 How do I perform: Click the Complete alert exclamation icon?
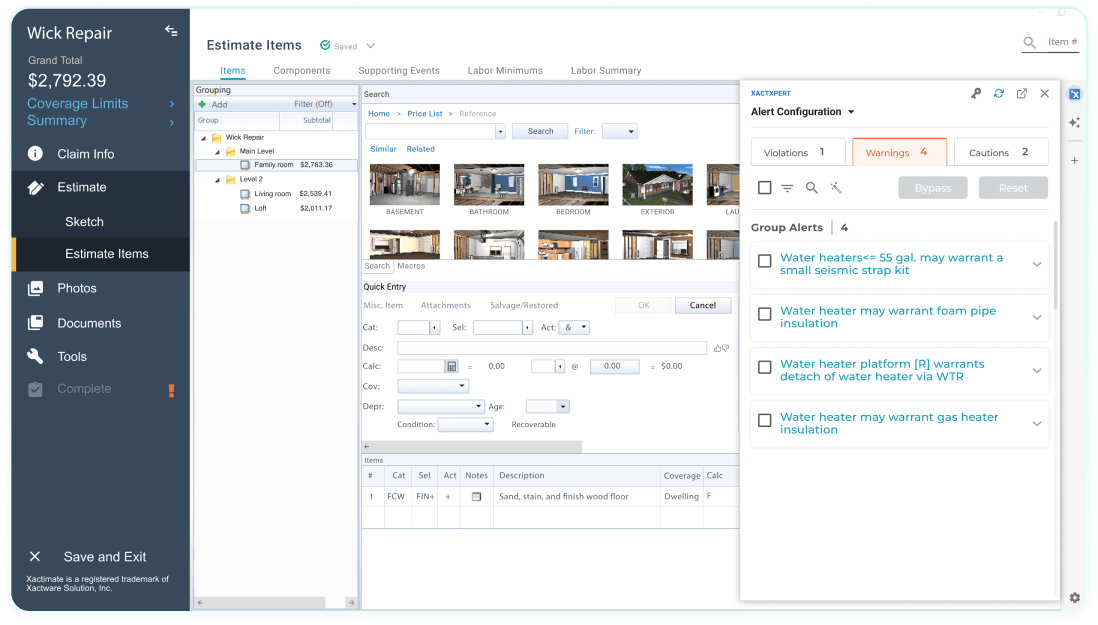(x=172, y=390)
